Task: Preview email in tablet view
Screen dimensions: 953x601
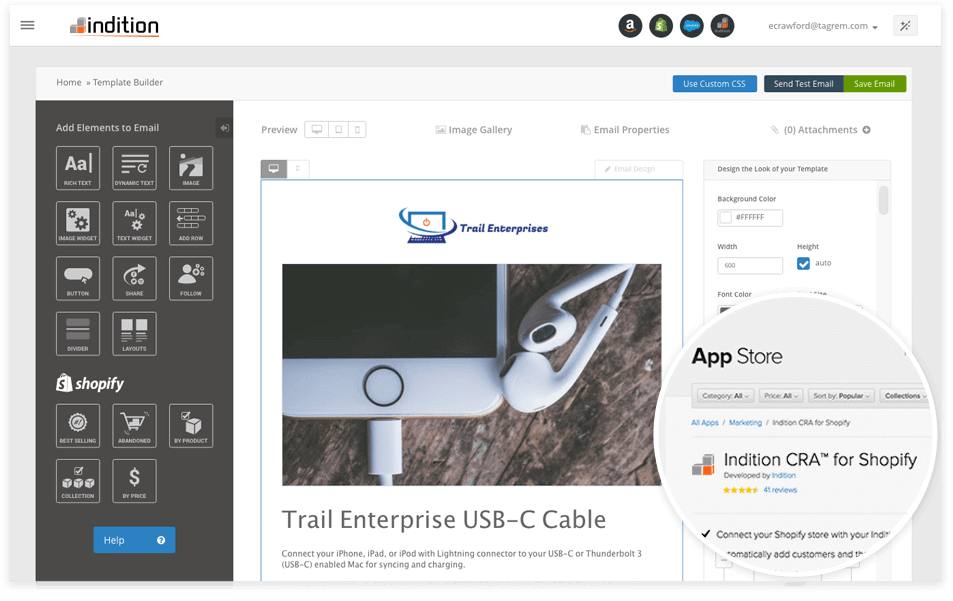Action: coord(339,129)
